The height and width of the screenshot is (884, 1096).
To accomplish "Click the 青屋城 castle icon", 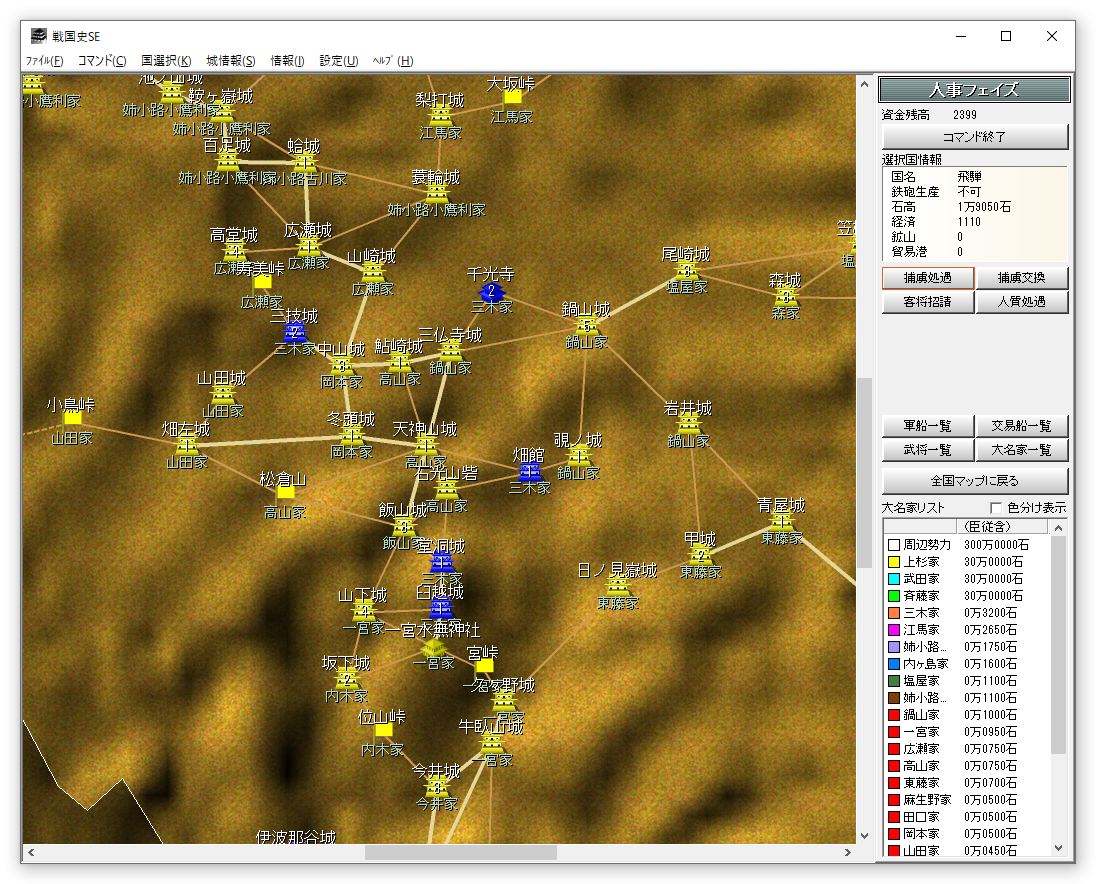I will [781, 521].
